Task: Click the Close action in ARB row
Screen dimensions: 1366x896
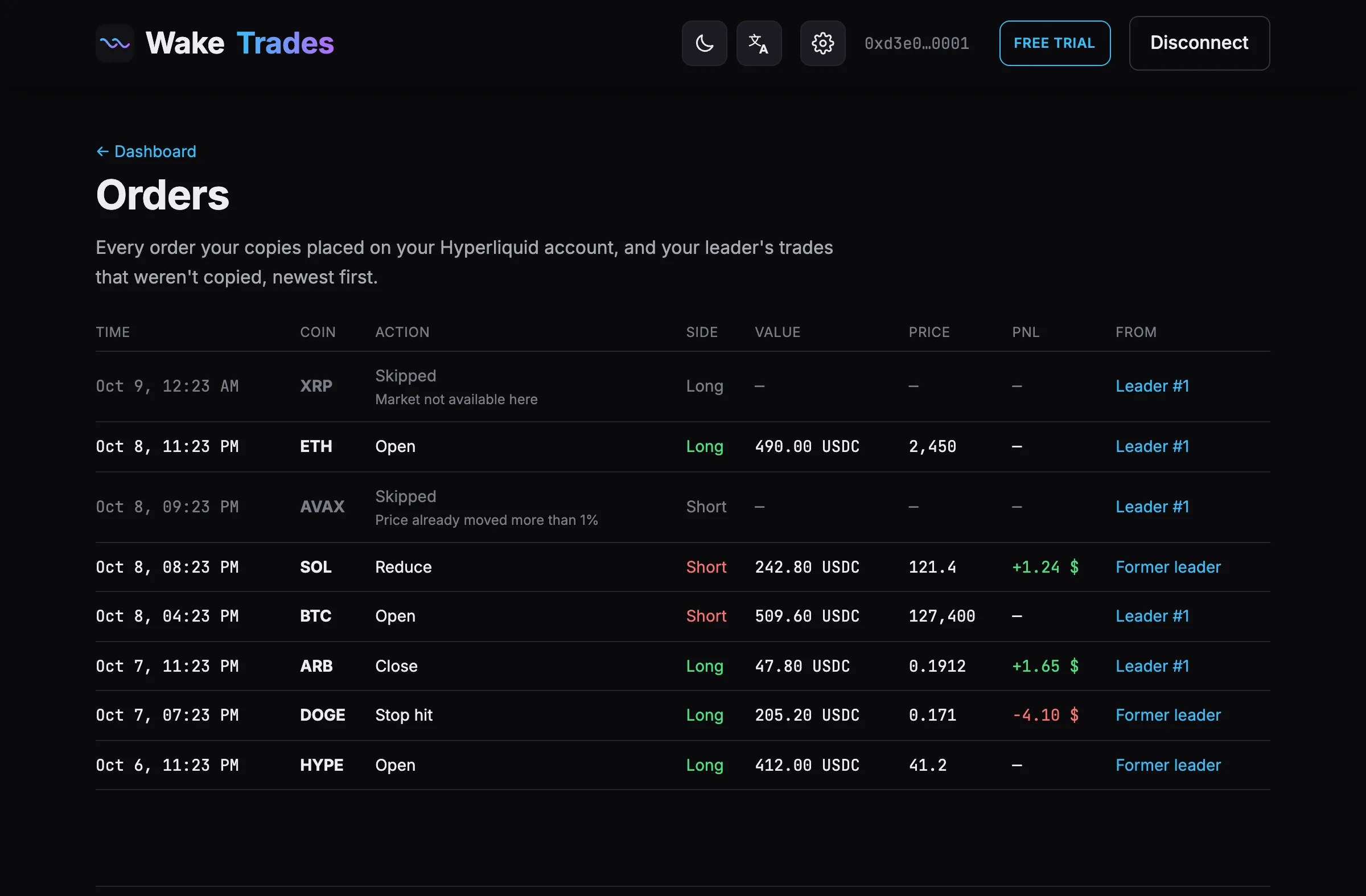Action: point(397,667)
